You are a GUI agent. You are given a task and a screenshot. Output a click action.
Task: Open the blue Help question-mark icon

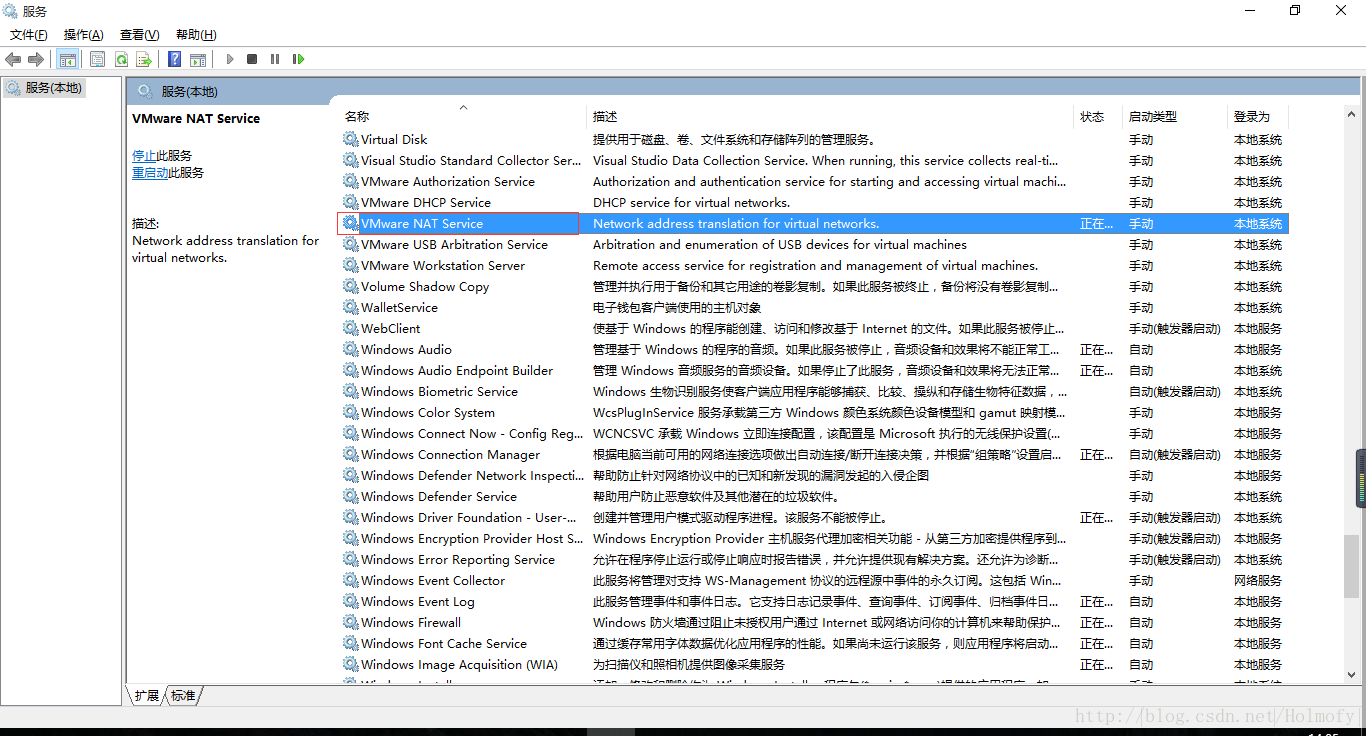click(x=174, y=59)
